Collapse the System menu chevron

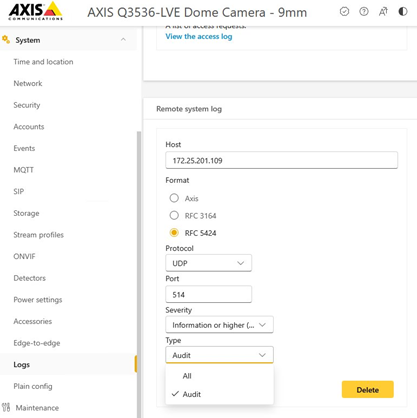pos(123,40)
